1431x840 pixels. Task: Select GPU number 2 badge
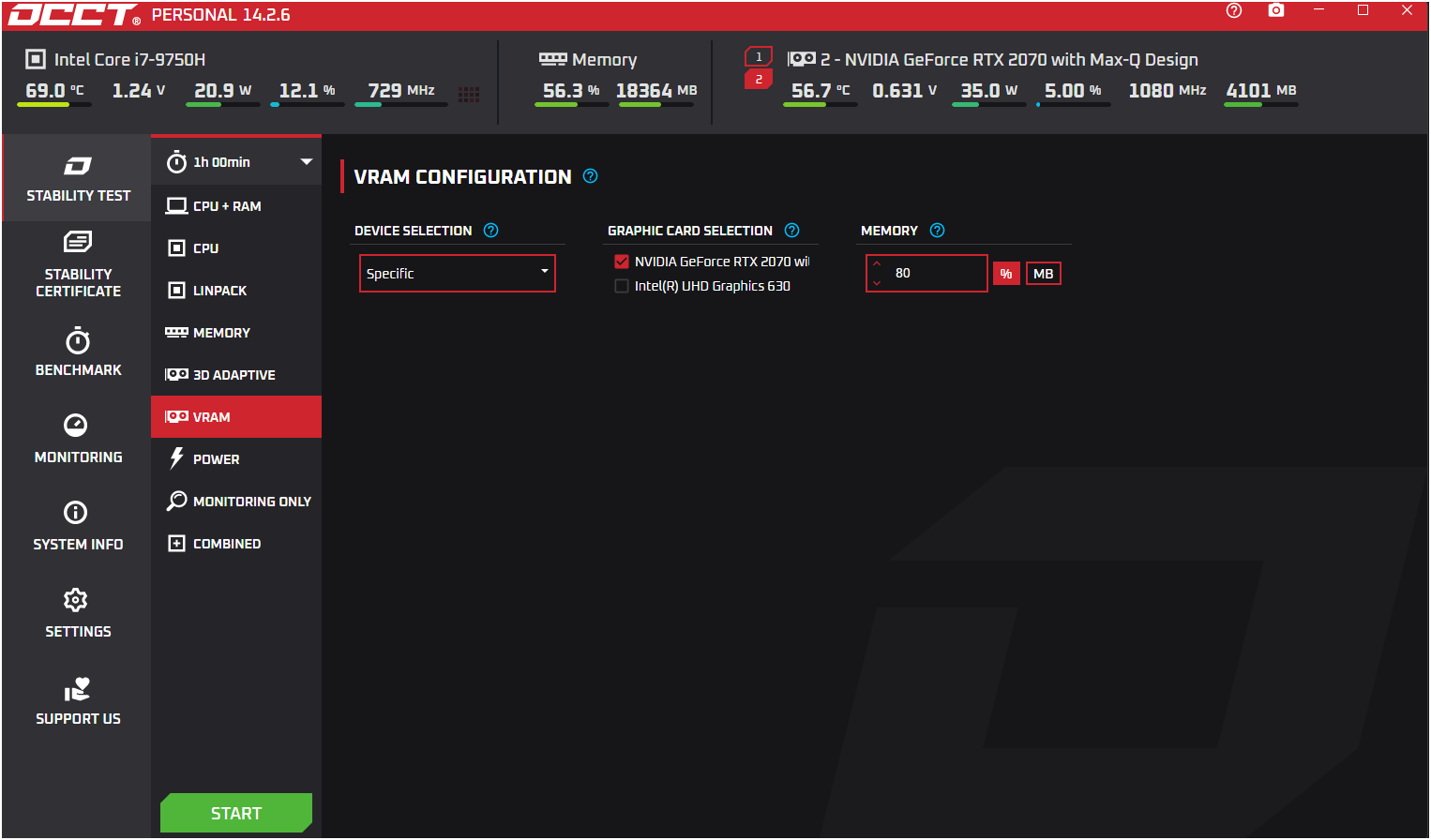(759, 79)
